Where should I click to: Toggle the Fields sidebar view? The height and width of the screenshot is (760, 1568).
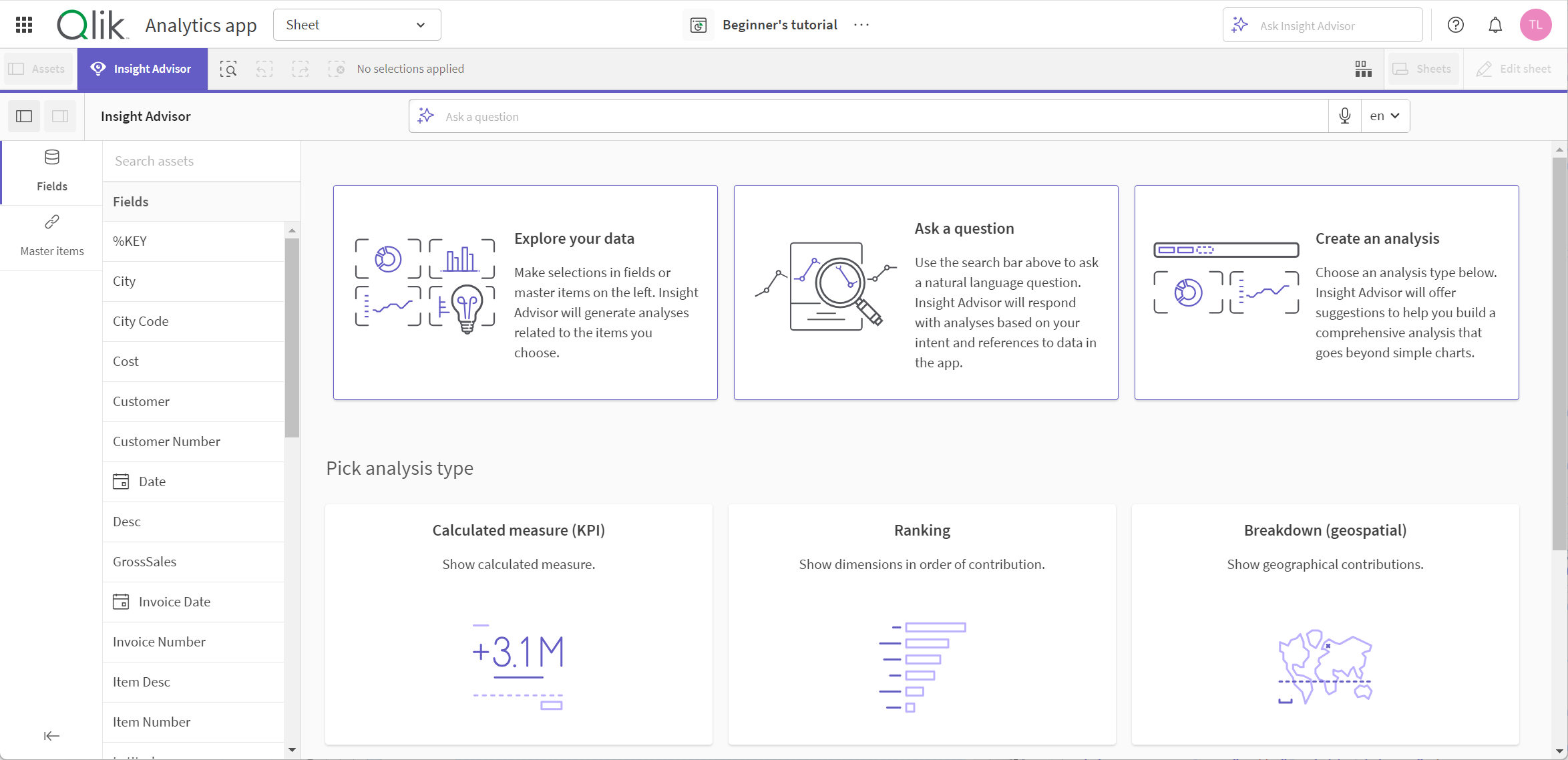[24, 116]
